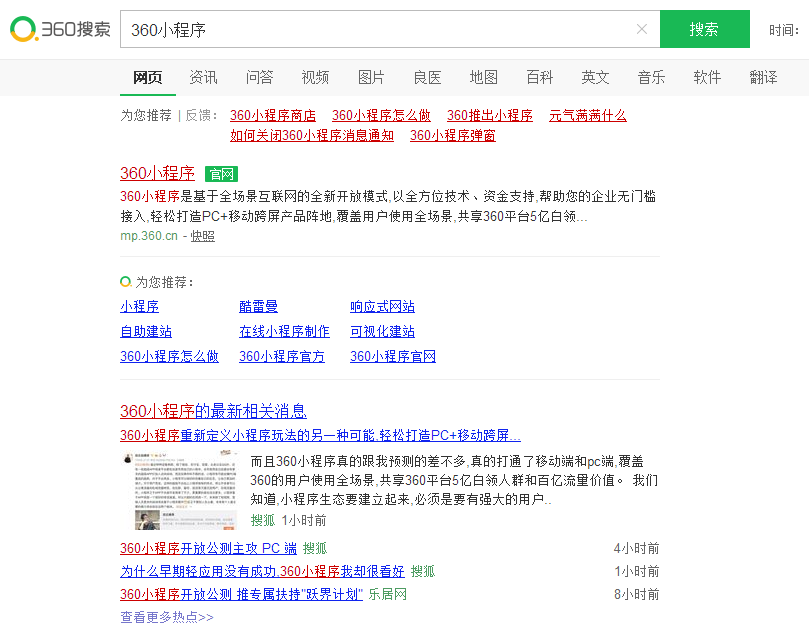Switch to the 软件 tab
The image size is (809, 630).
[x=707, y=77]
